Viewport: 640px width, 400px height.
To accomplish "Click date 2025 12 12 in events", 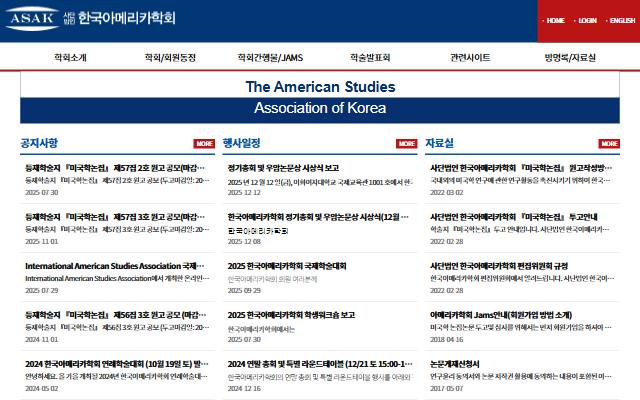I will tap(244, 193).
